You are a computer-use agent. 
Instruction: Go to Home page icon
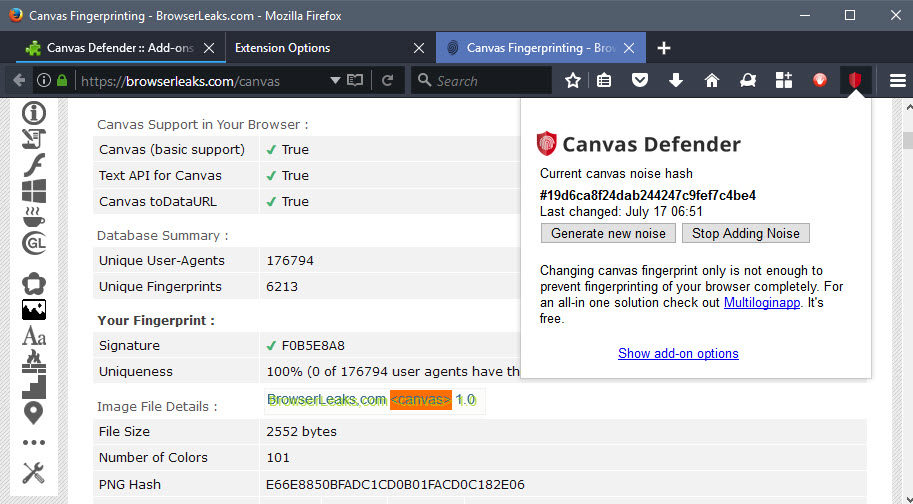(x=712, y=80)
